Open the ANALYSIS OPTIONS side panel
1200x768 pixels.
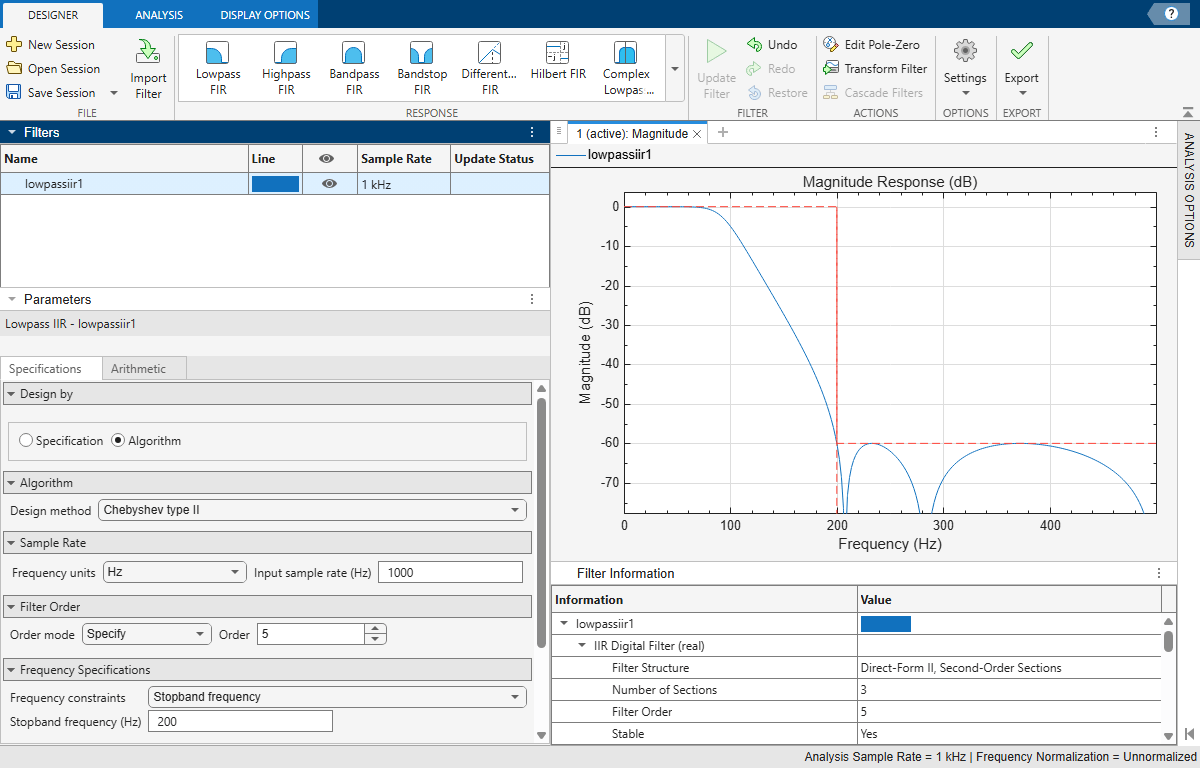[1189, 190]
